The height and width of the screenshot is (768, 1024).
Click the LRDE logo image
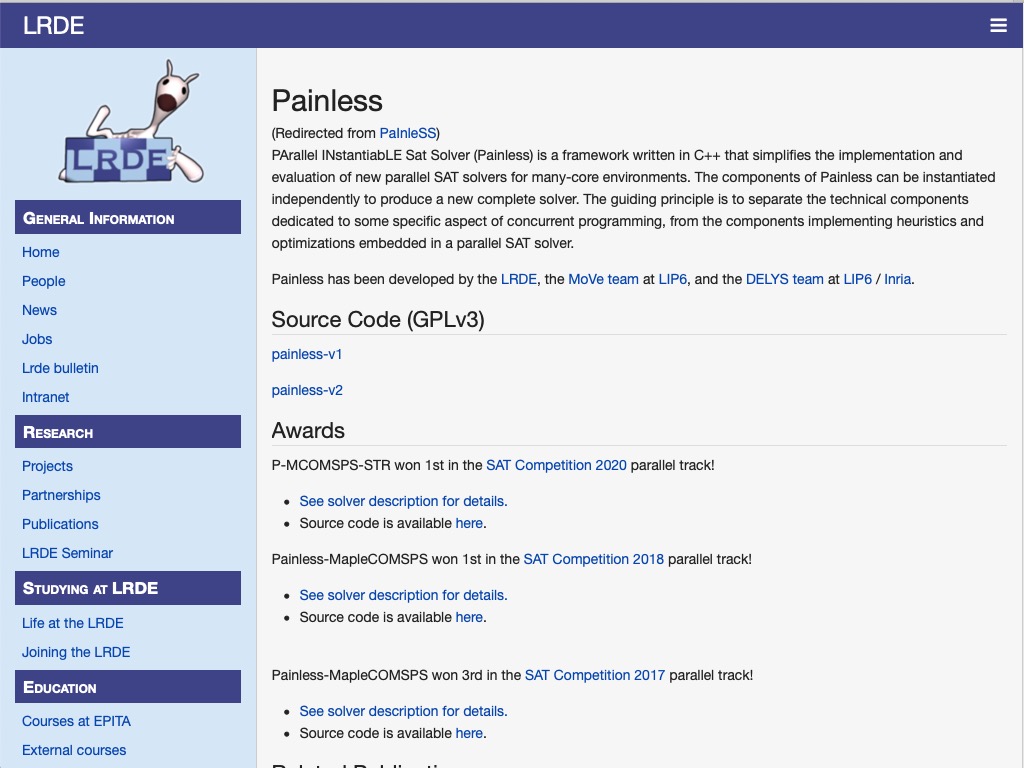pos(128,120)
